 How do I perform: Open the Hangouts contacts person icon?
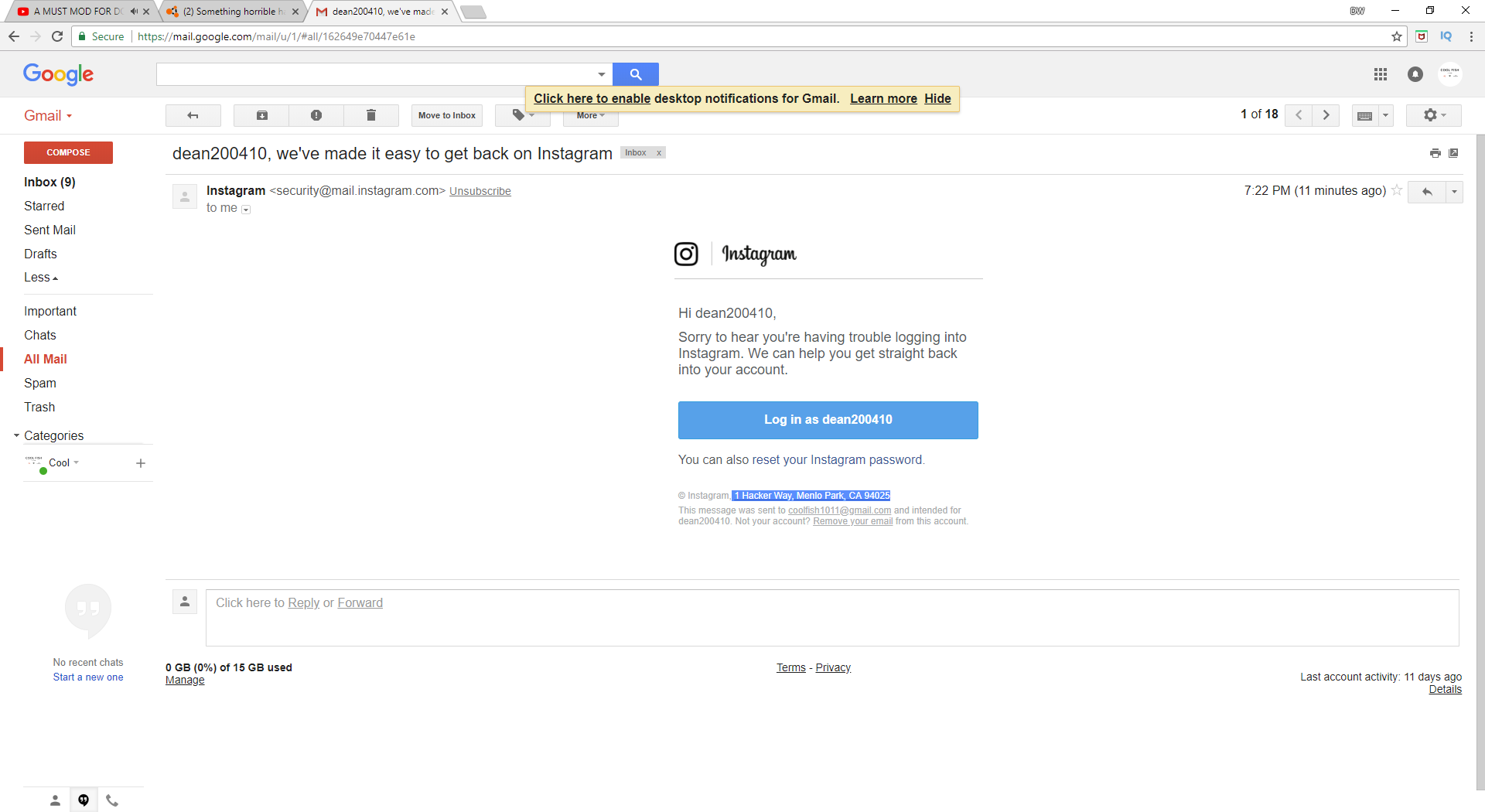click(55, 800)
